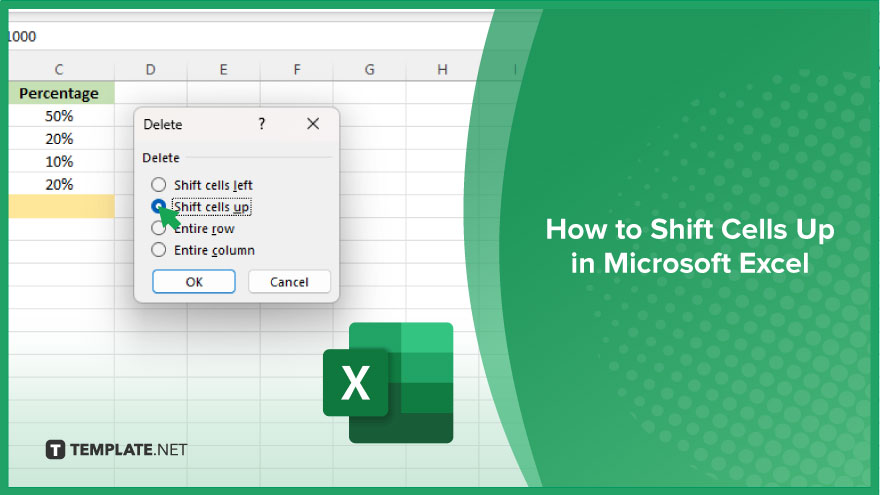Close the Delete dialog with X
The image size is (880, 495).
click(313, 124)
